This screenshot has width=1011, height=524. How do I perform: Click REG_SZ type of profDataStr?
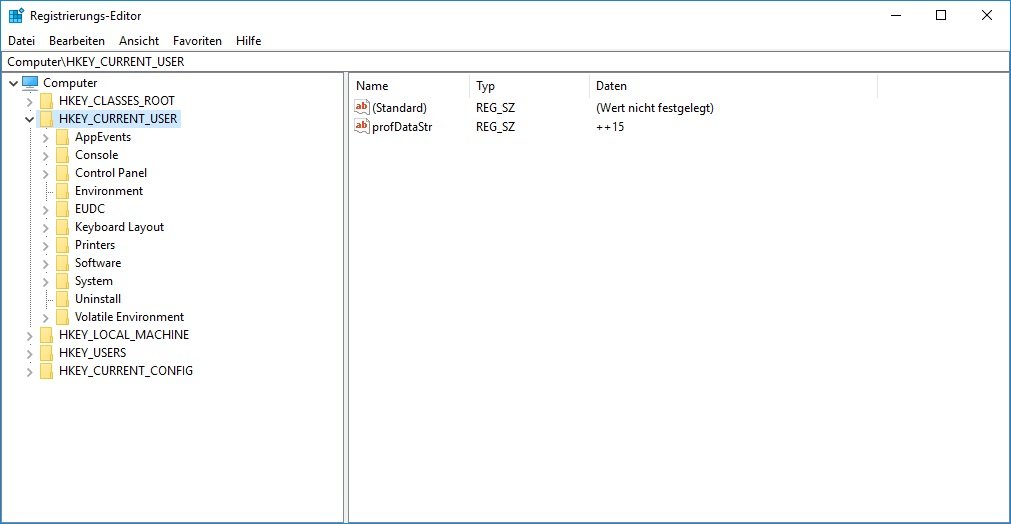(x=495, y=127)
